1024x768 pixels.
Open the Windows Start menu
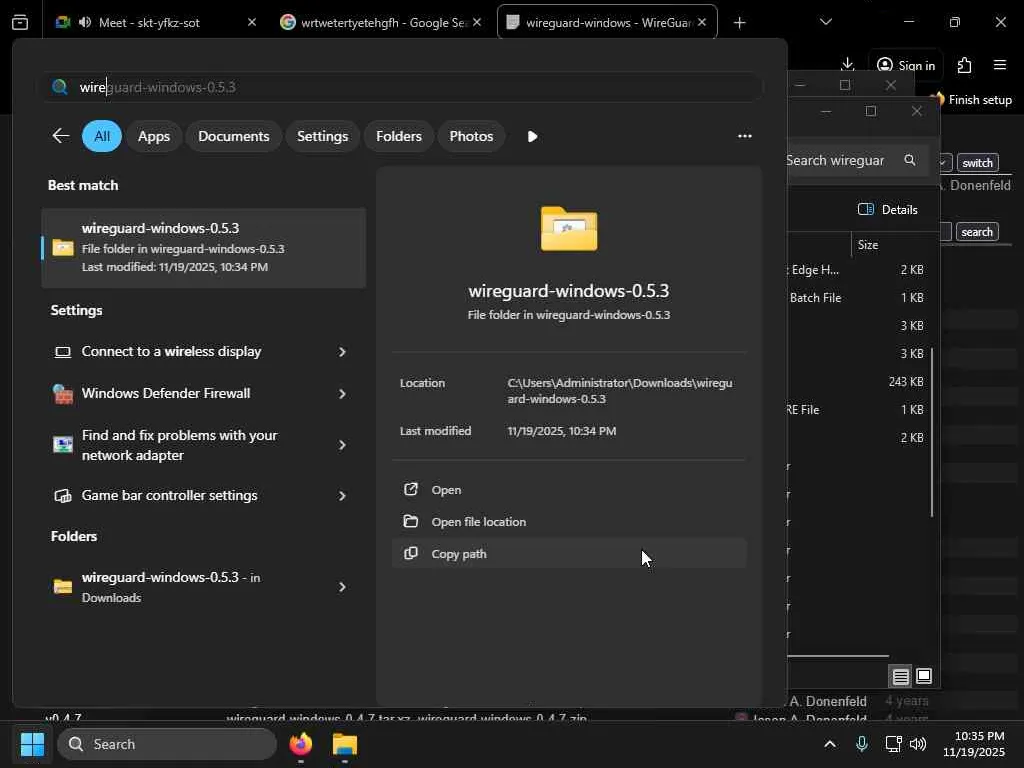pyautogui.click(x=32, y=744)
